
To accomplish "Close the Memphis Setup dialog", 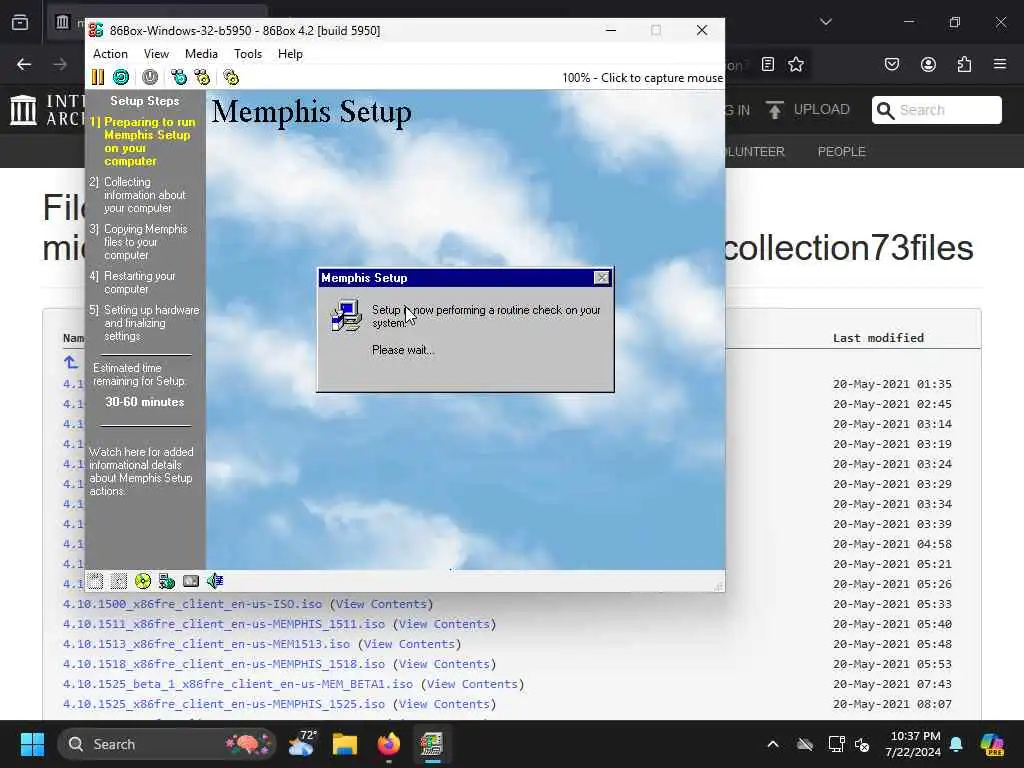I will click(601, 278).
